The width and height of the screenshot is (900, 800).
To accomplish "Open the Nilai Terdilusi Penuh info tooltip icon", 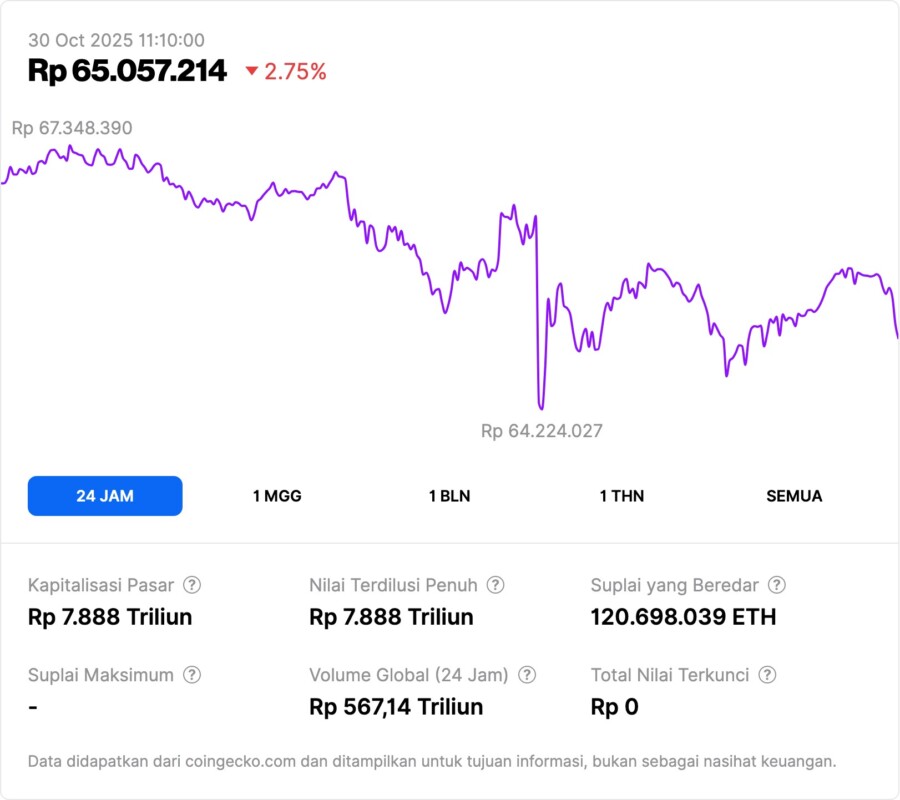I will (x=495, y=585).
